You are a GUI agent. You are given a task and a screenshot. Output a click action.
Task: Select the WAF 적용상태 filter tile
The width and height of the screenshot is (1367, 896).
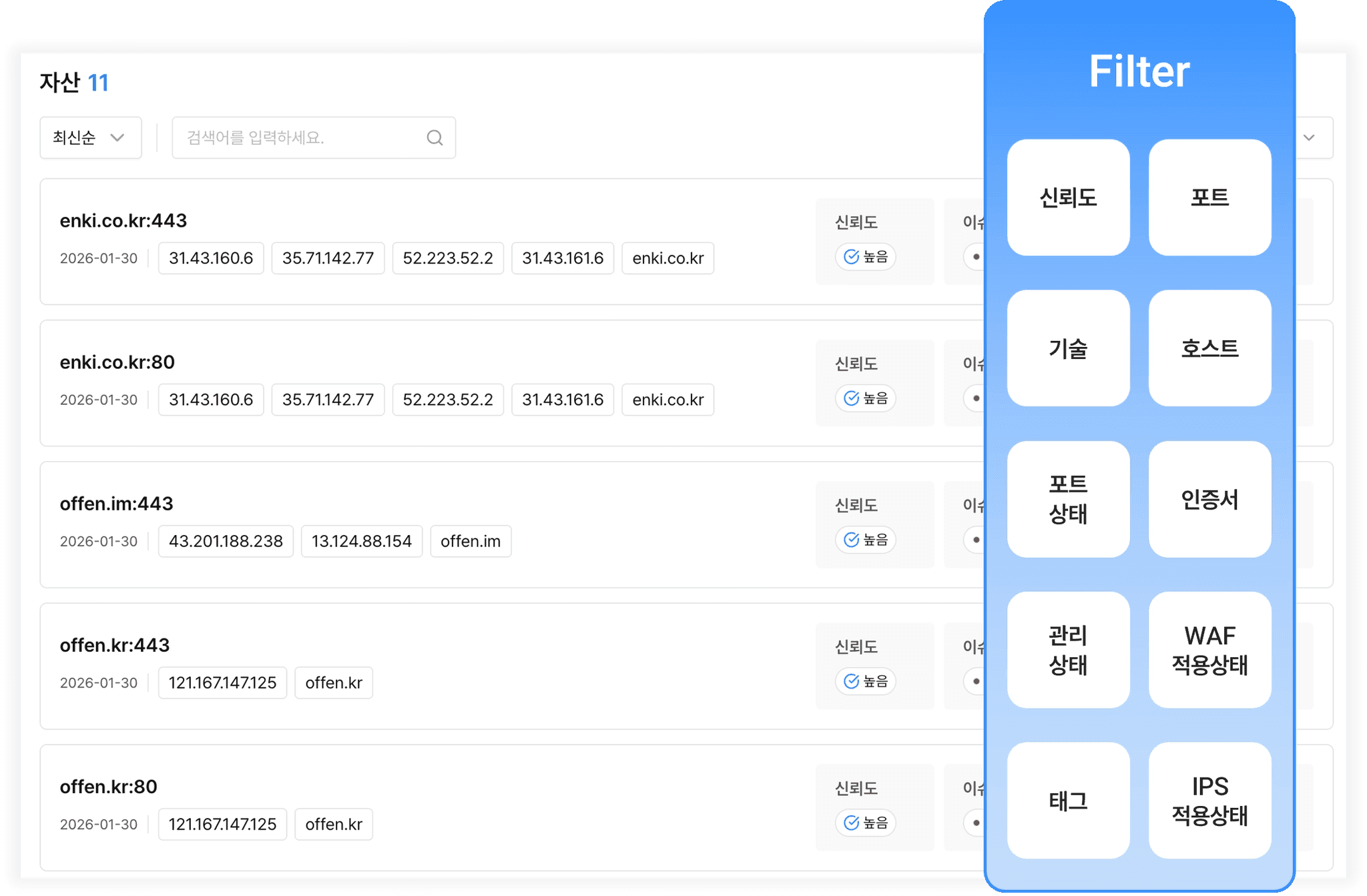tap(1209, 650)
